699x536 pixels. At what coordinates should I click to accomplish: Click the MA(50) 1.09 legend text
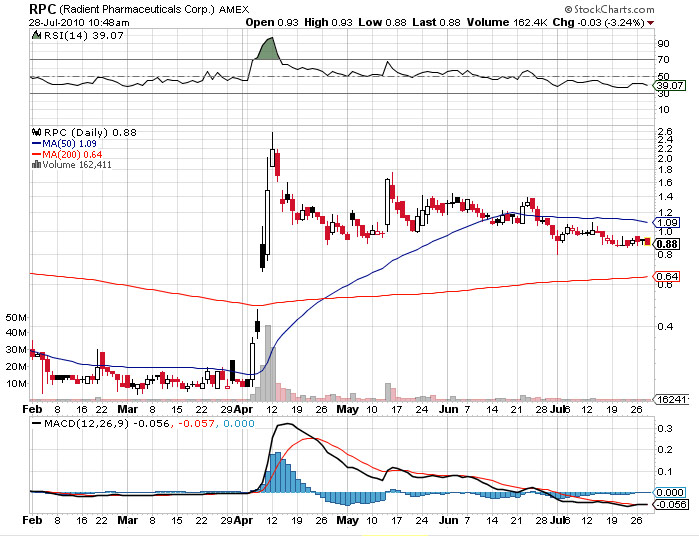click(x=69, y=144)
